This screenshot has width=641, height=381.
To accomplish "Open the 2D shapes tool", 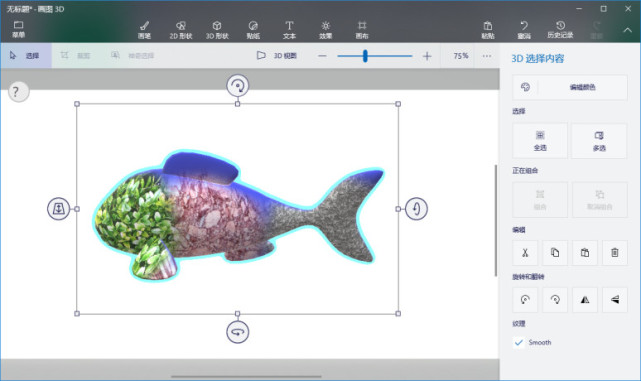I will click(181, 30).
